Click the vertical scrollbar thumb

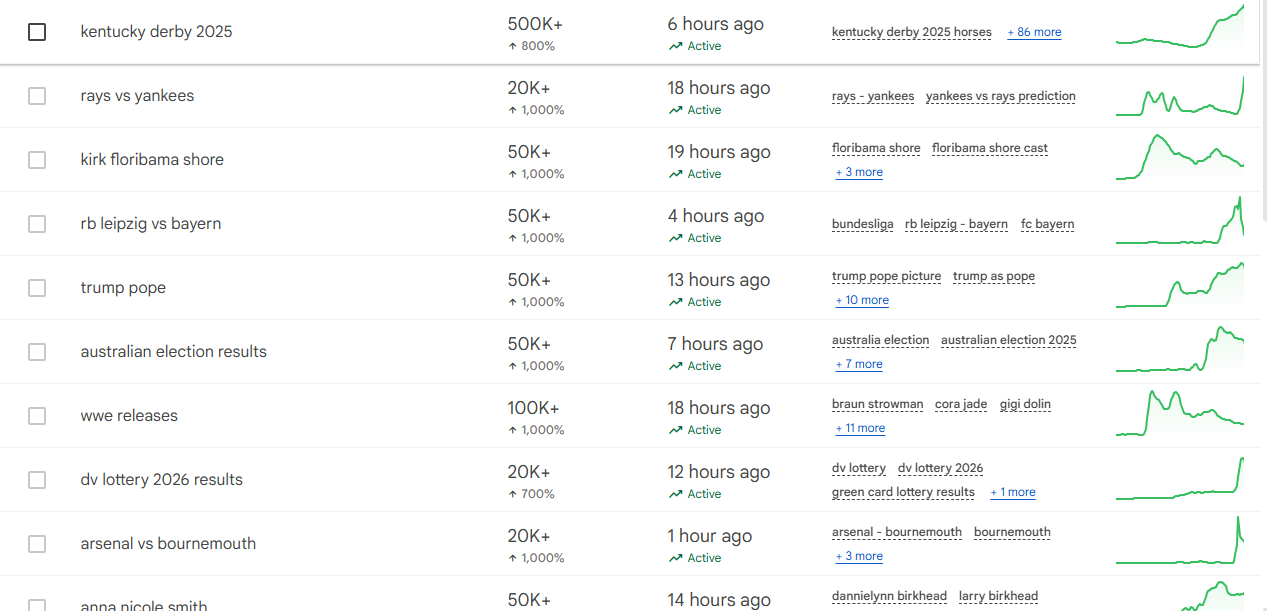1263,110
